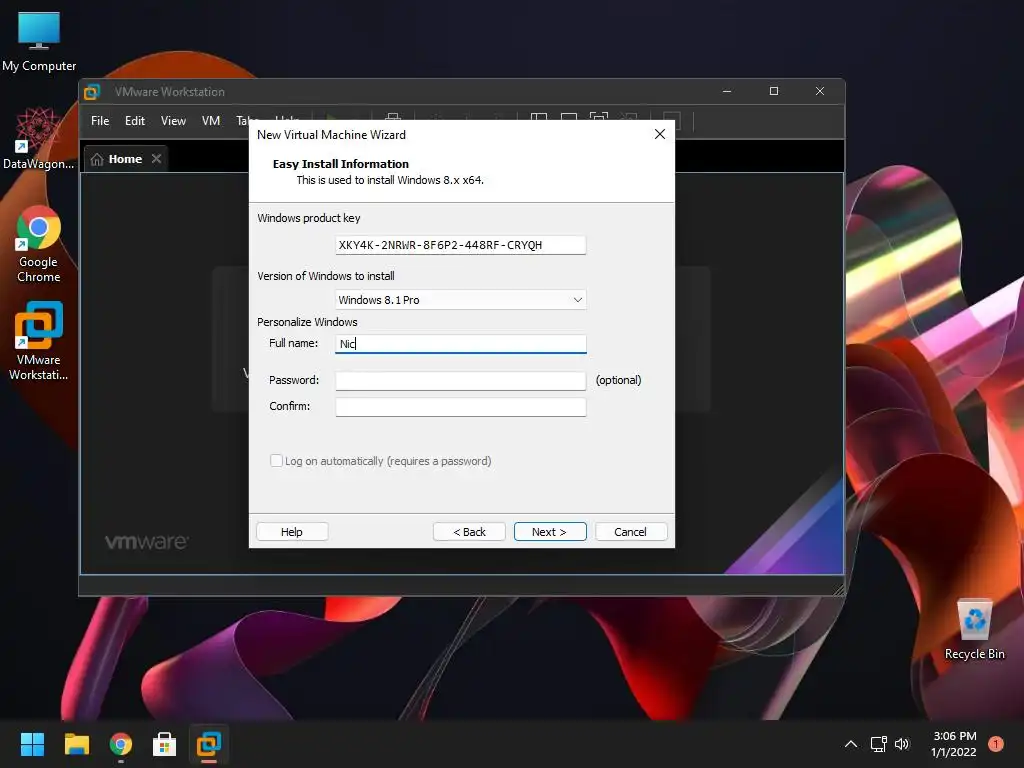
Task: Cancel the New Virtual Machine Wizard
Action: pyautogui.click(x=631, y=532)
